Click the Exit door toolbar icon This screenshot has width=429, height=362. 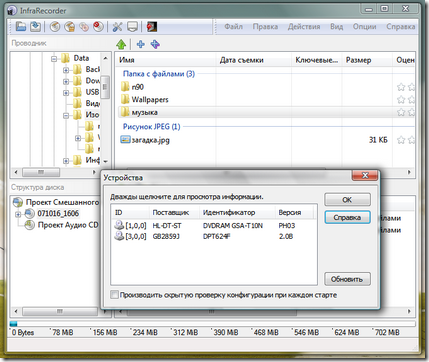[152, 27]
